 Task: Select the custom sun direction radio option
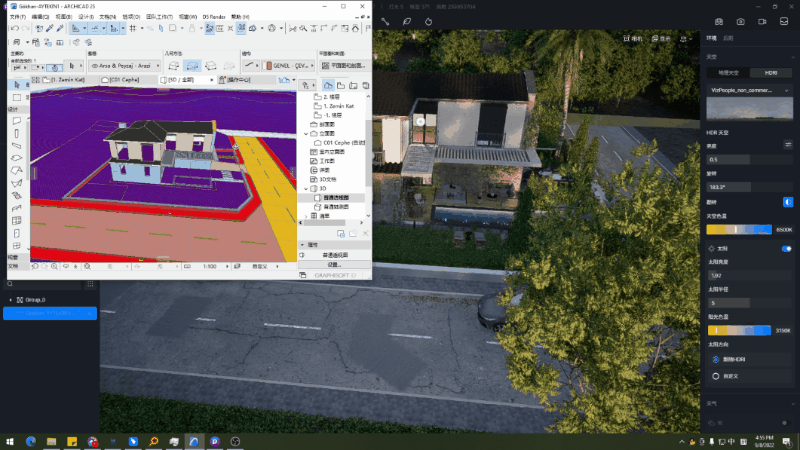[x=716, y=376]
